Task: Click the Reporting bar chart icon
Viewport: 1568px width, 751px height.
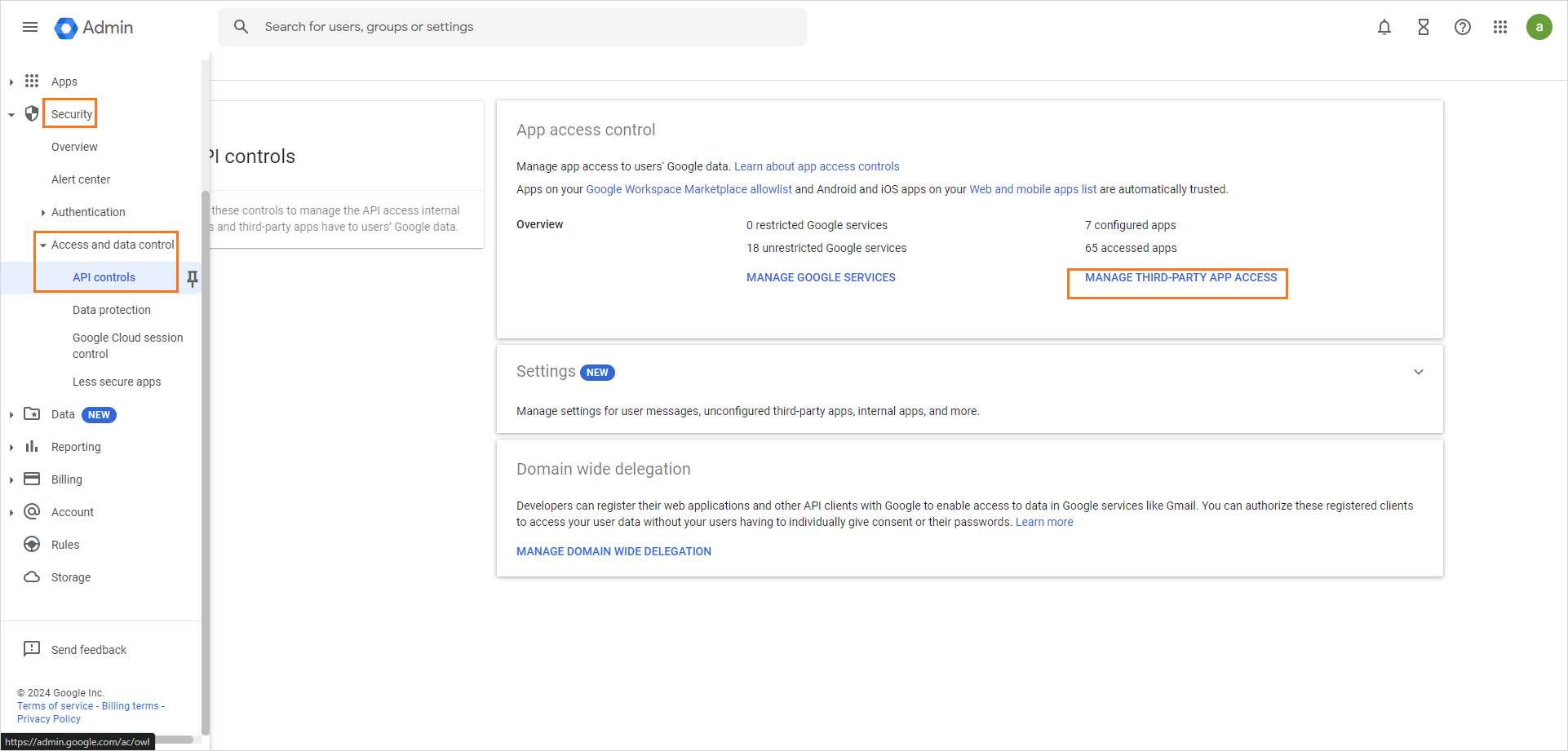Action: click(x=32, y=446)
